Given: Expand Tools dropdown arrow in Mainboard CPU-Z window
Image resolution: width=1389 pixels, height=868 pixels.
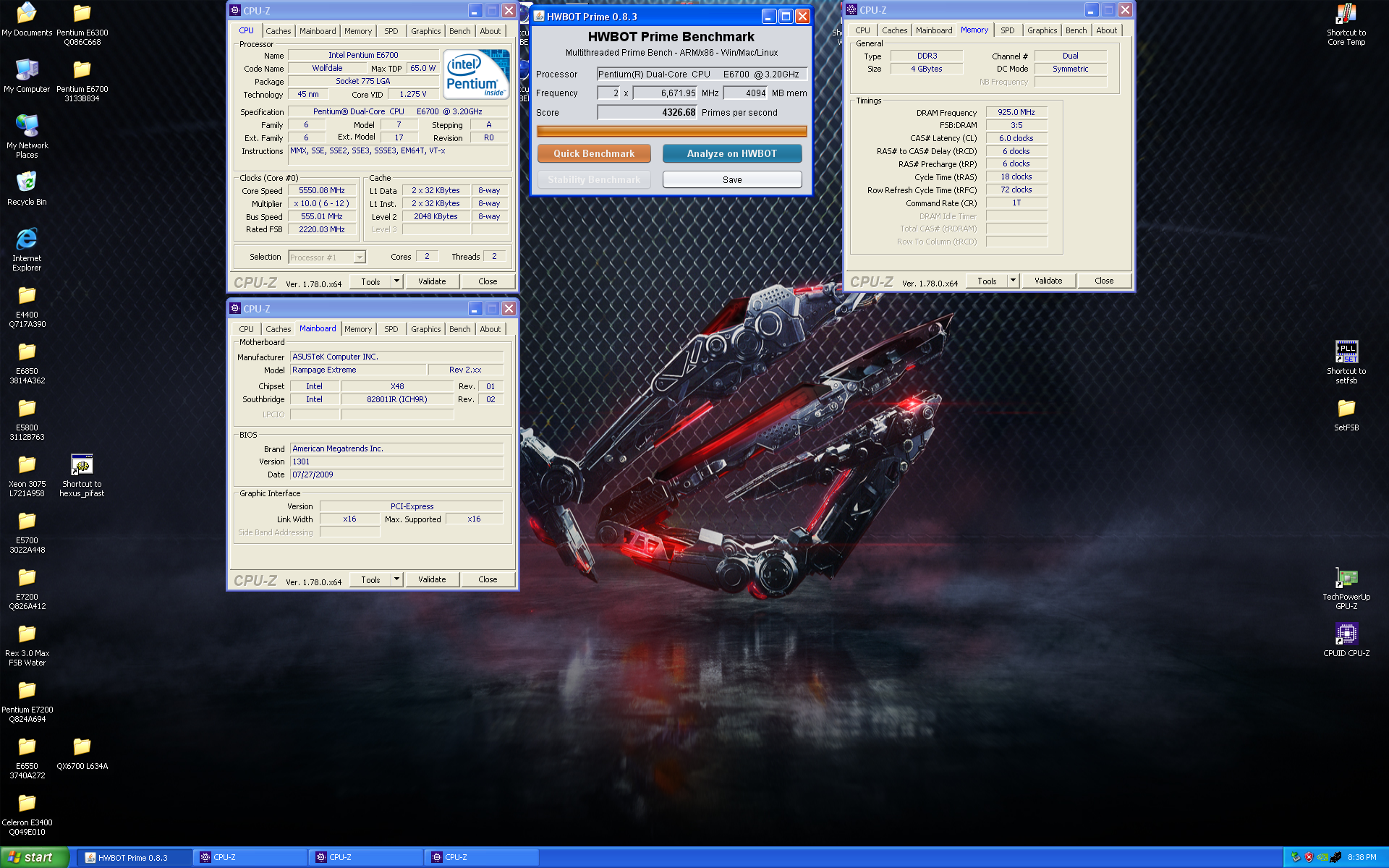Looking at the screenshot, I should [x=396, y=579].
